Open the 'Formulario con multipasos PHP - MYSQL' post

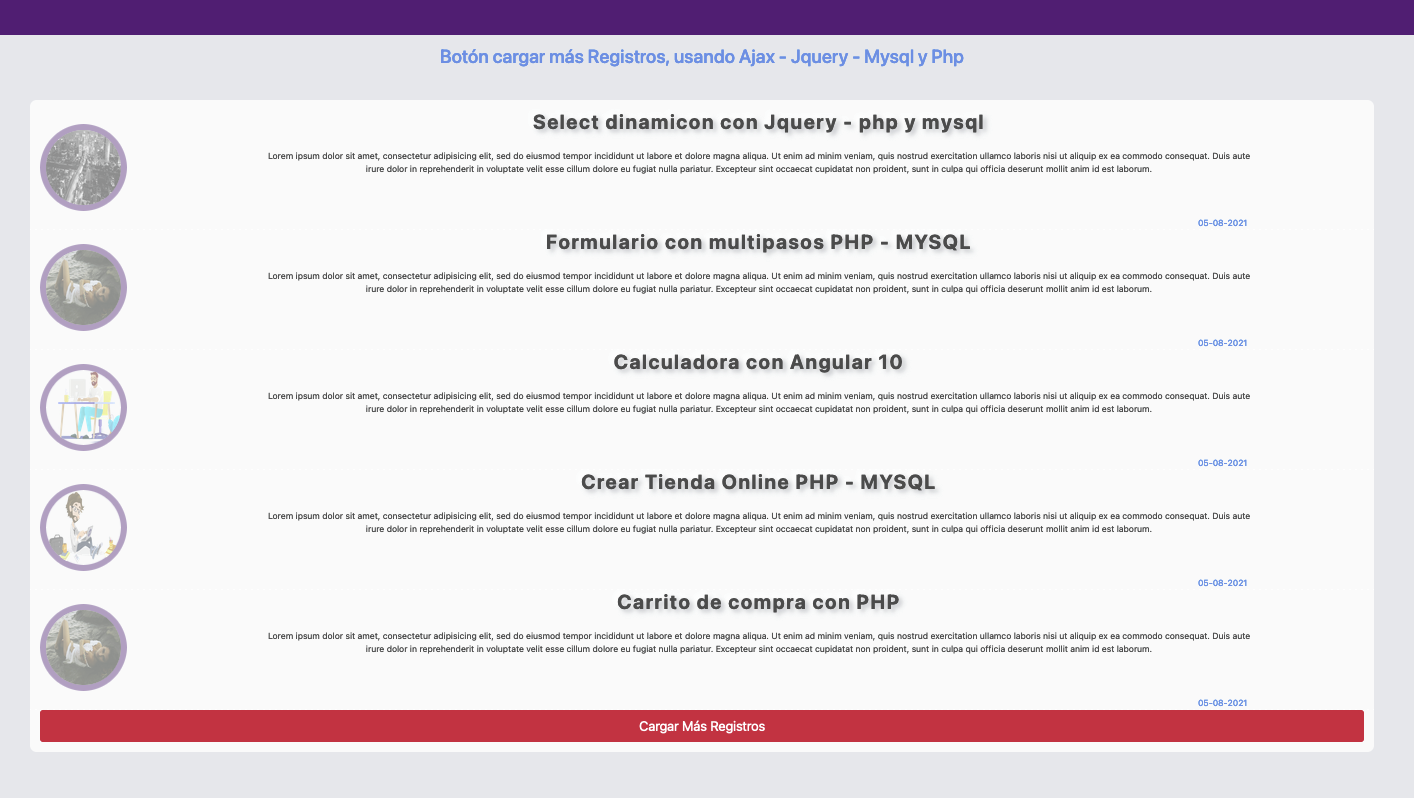point(757,242)
